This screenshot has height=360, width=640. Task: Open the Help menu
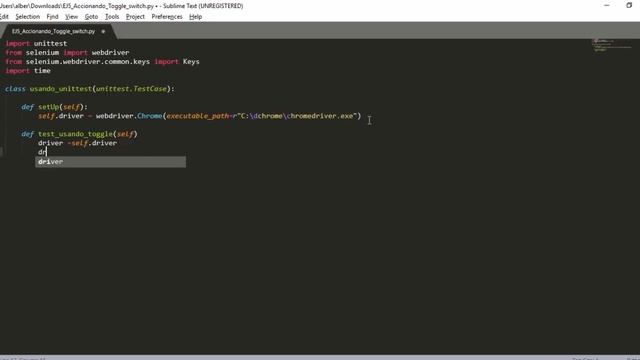pos(196,17)
